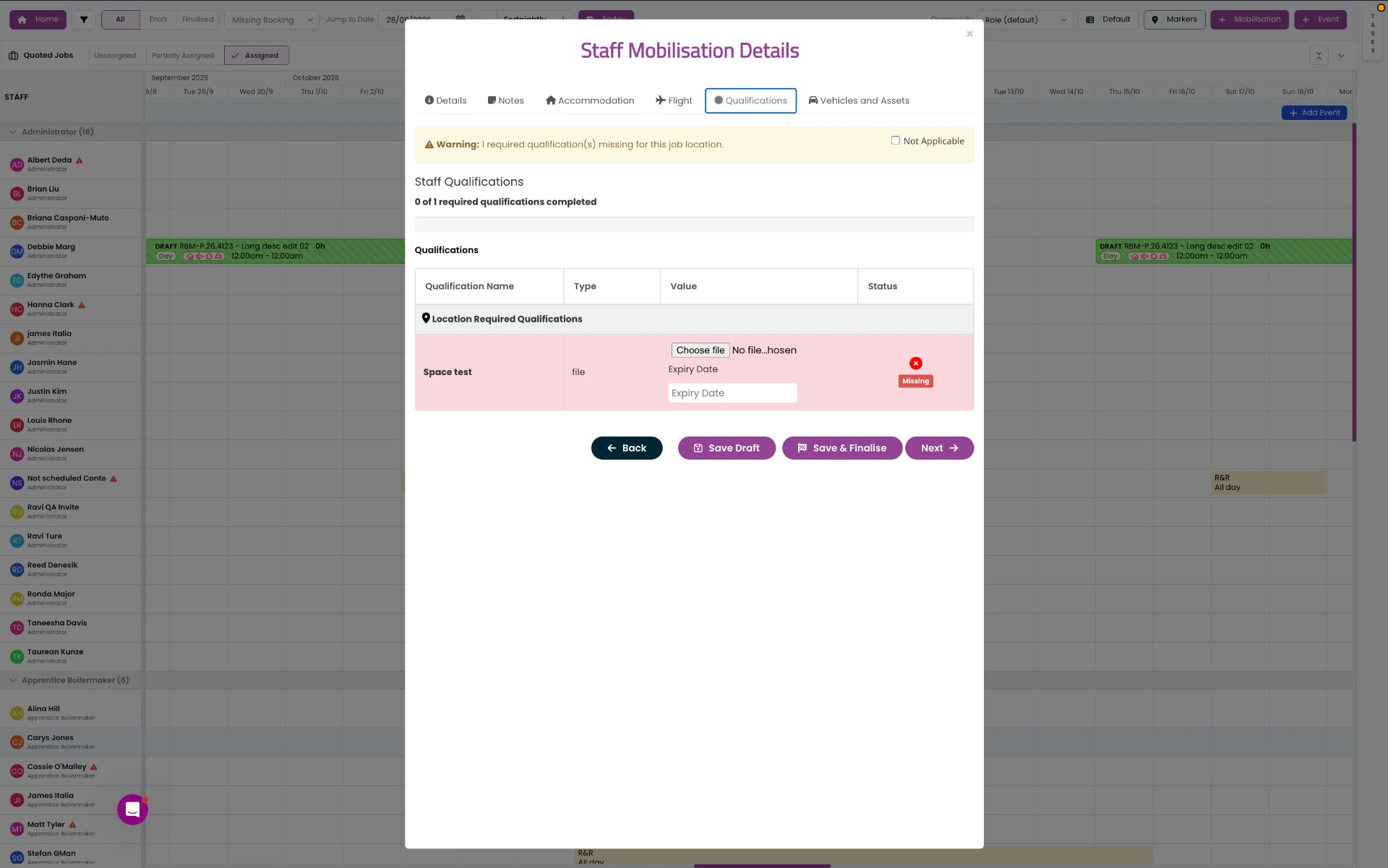Viewport: 1388px width, 868px height.
Task: Collapse the Apprentice Boilermaker (8) group
Action: (x=13, y=681)
